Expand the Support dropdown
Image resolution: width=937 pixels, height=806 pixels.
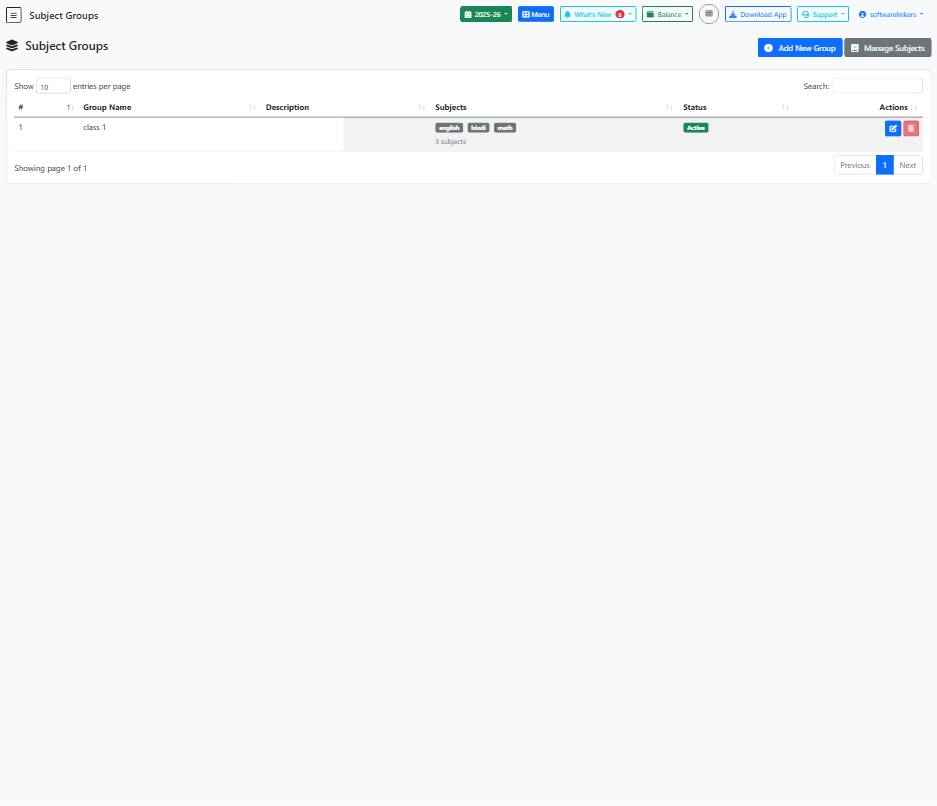pyautogui.click(x=822, y=14)
